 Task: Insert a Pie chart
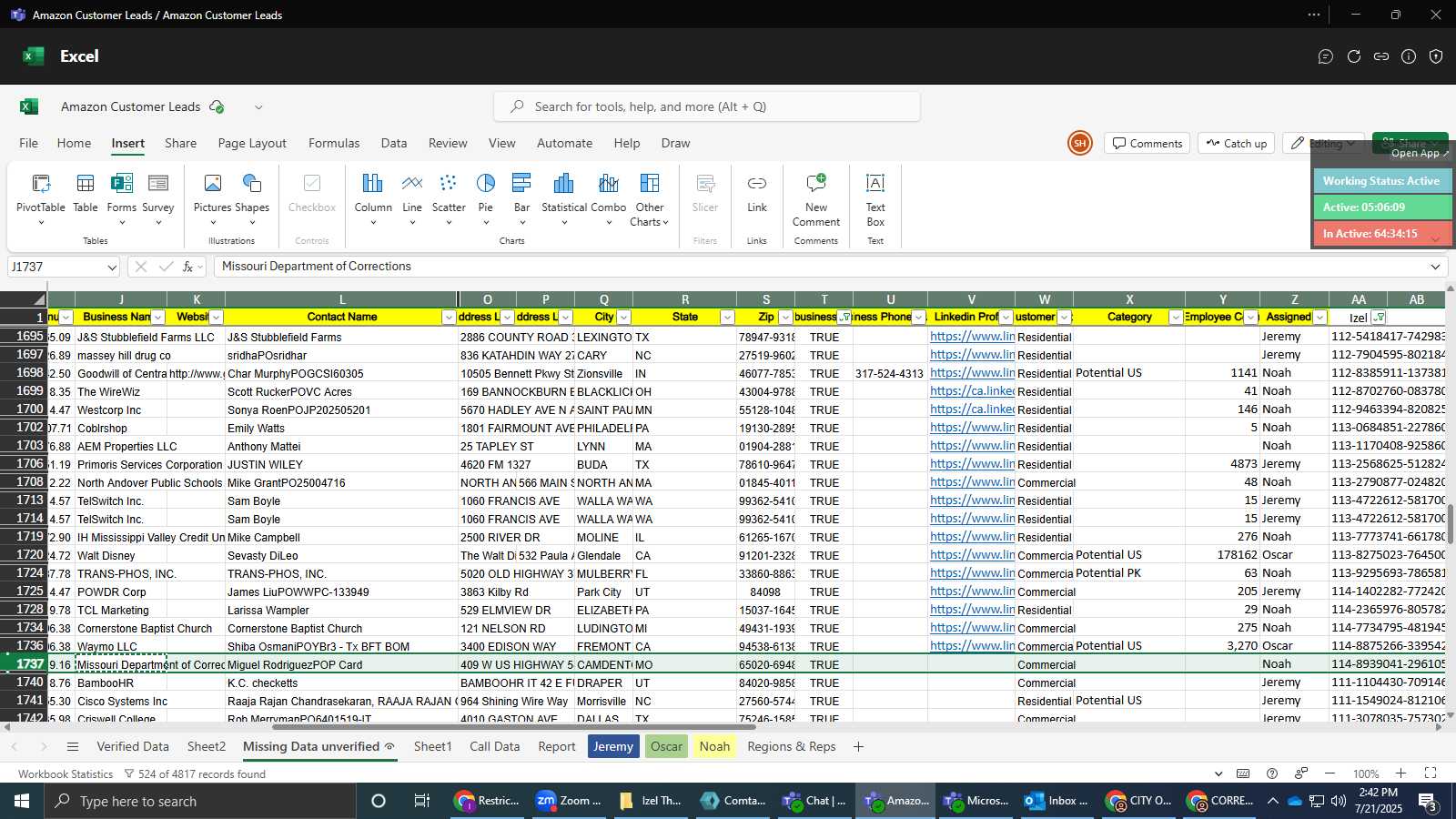[x=486, y=199]
